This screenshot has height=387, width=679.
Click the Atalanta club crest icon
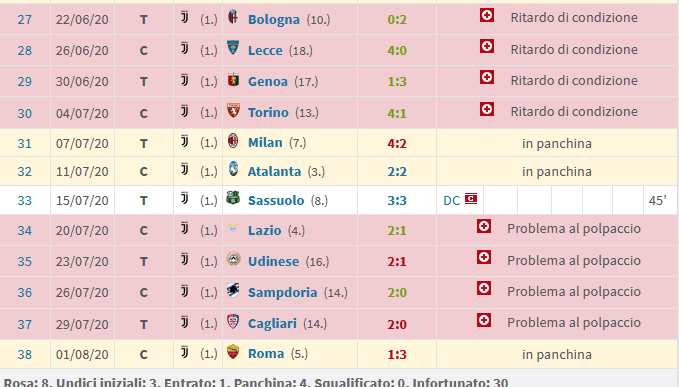(233, 169)
